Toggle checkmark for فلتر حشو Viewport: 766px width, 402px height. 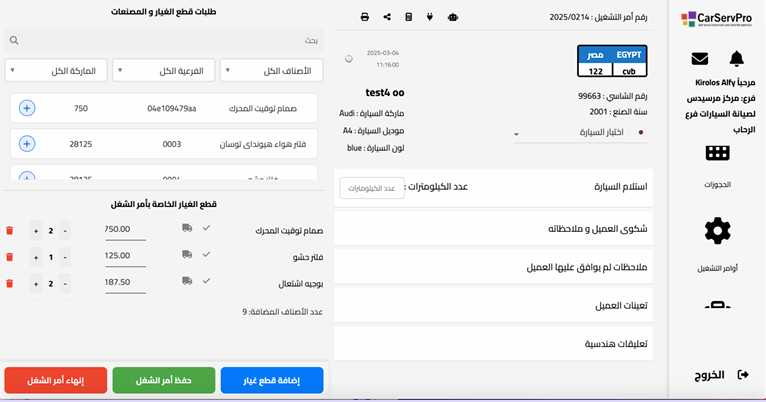(x=207, y=254)
